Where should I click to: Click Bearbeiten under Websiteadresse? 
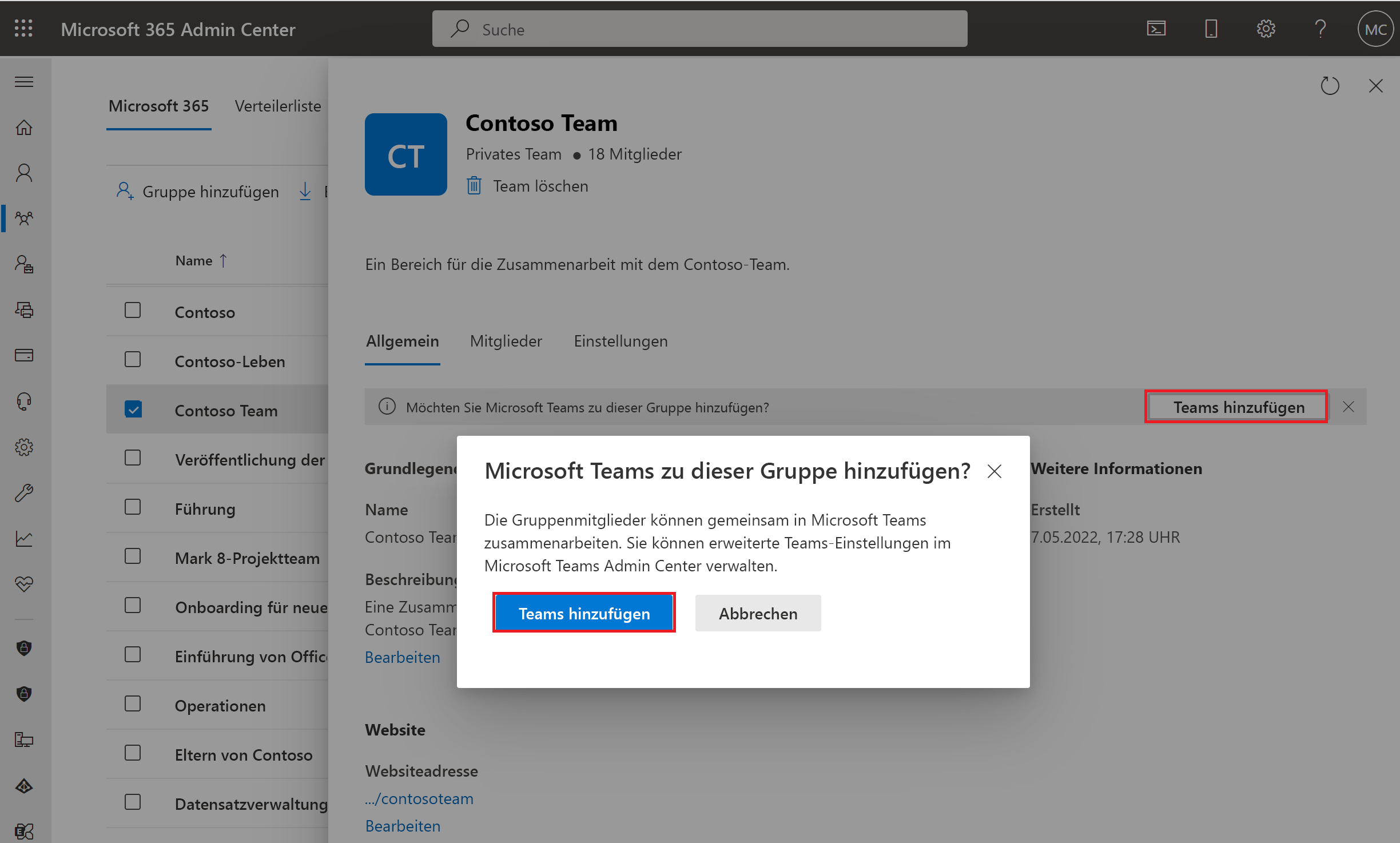(403, 826)
